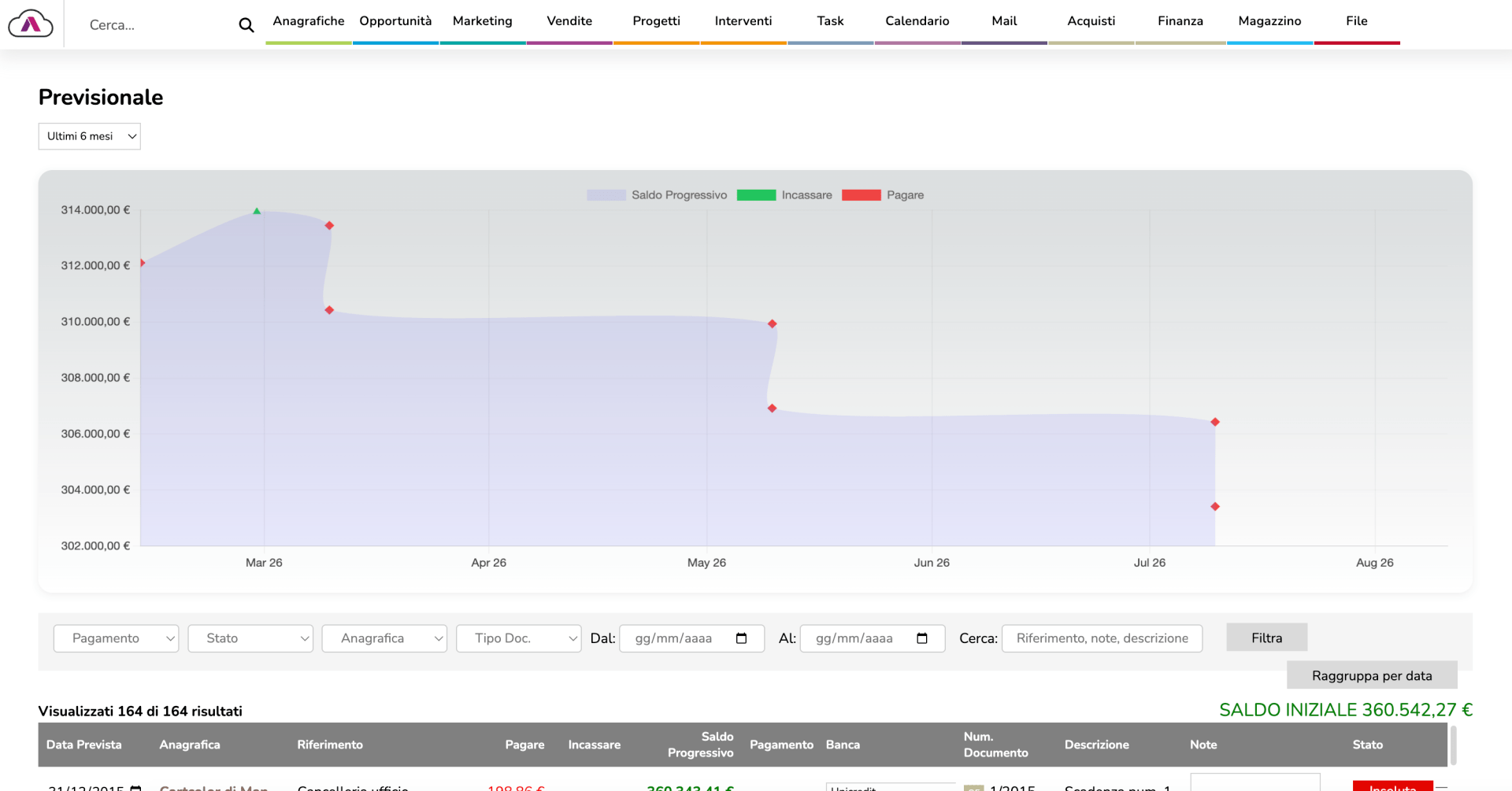The image size is (1512, 791).
Task: Click the last red diamond near Jul 26
Action: (x=1215, y=507)
